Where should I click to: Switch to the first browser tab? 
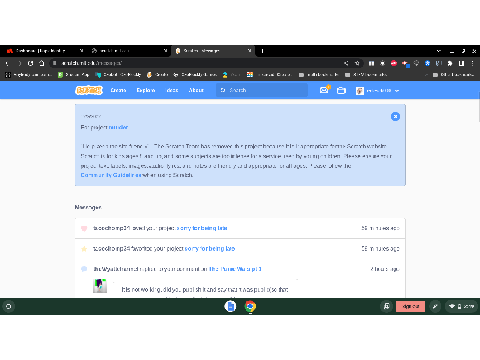45,51
